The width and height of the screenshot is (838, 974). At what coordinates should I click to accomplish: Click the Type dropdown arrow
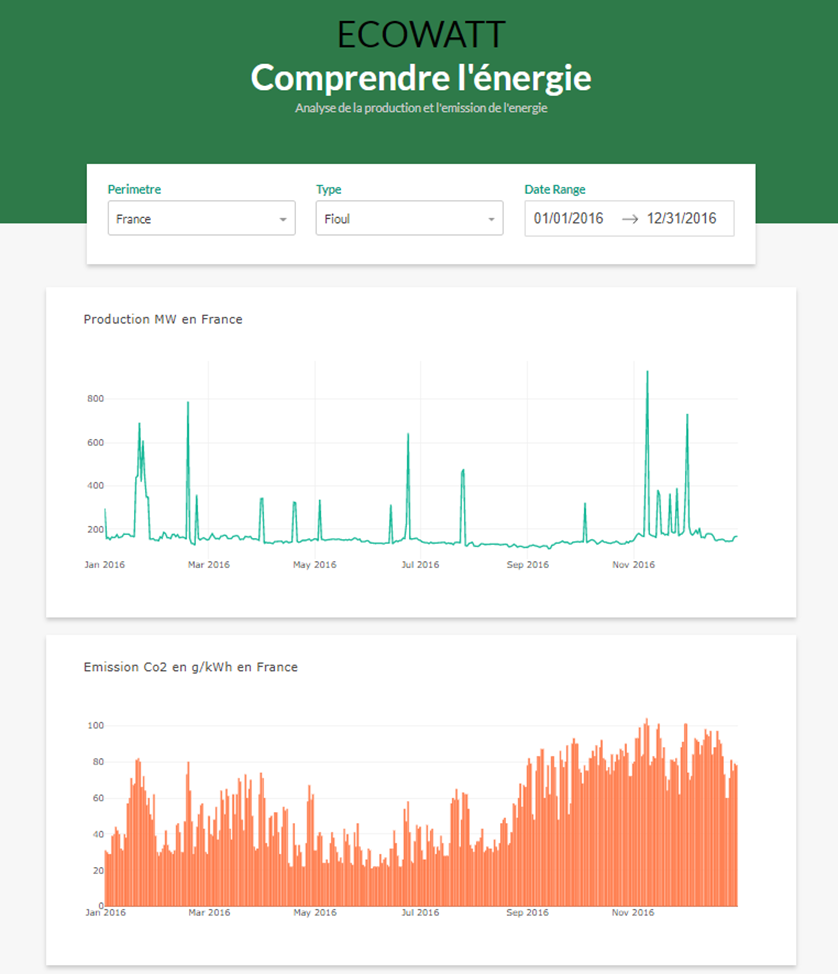click(x=492, y=218)
